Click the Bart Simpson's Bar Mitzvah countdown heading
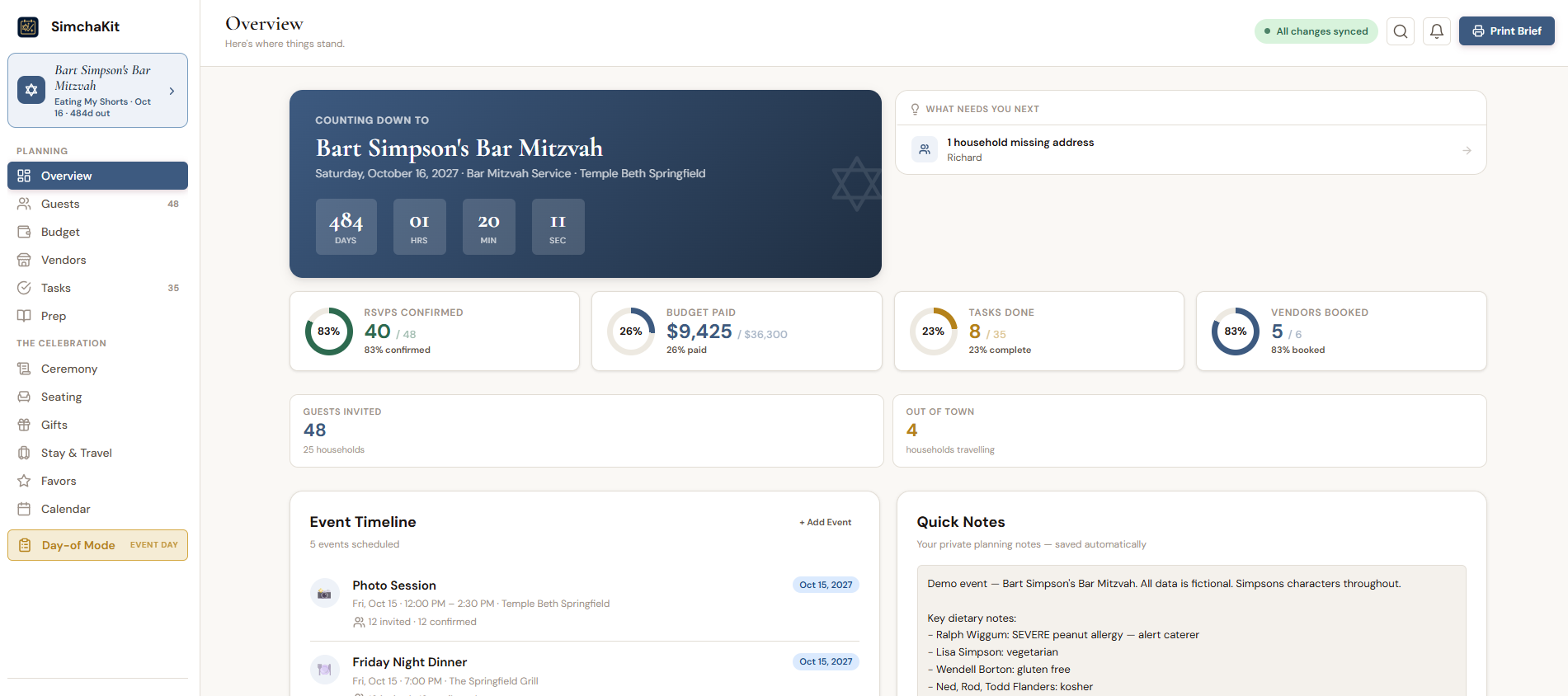1568x696 pixels. [x=459, y=148]
